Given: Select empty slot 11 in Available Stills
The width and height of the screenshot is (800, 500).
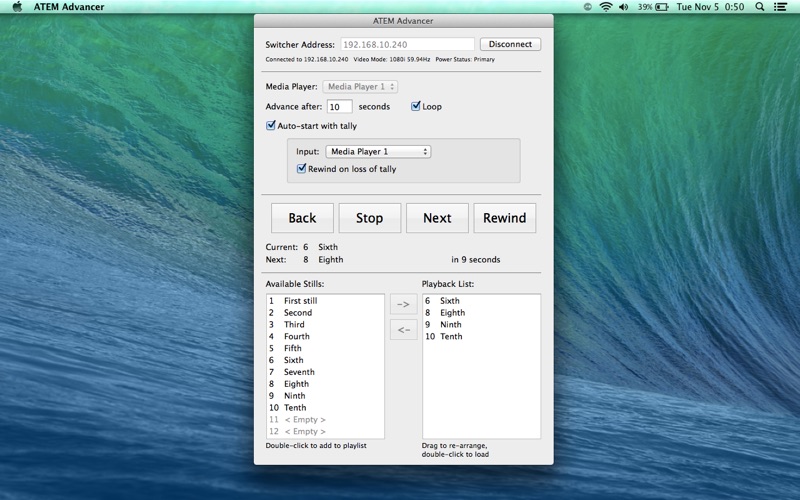Looking at the screenshot, I should pos(325,419).
